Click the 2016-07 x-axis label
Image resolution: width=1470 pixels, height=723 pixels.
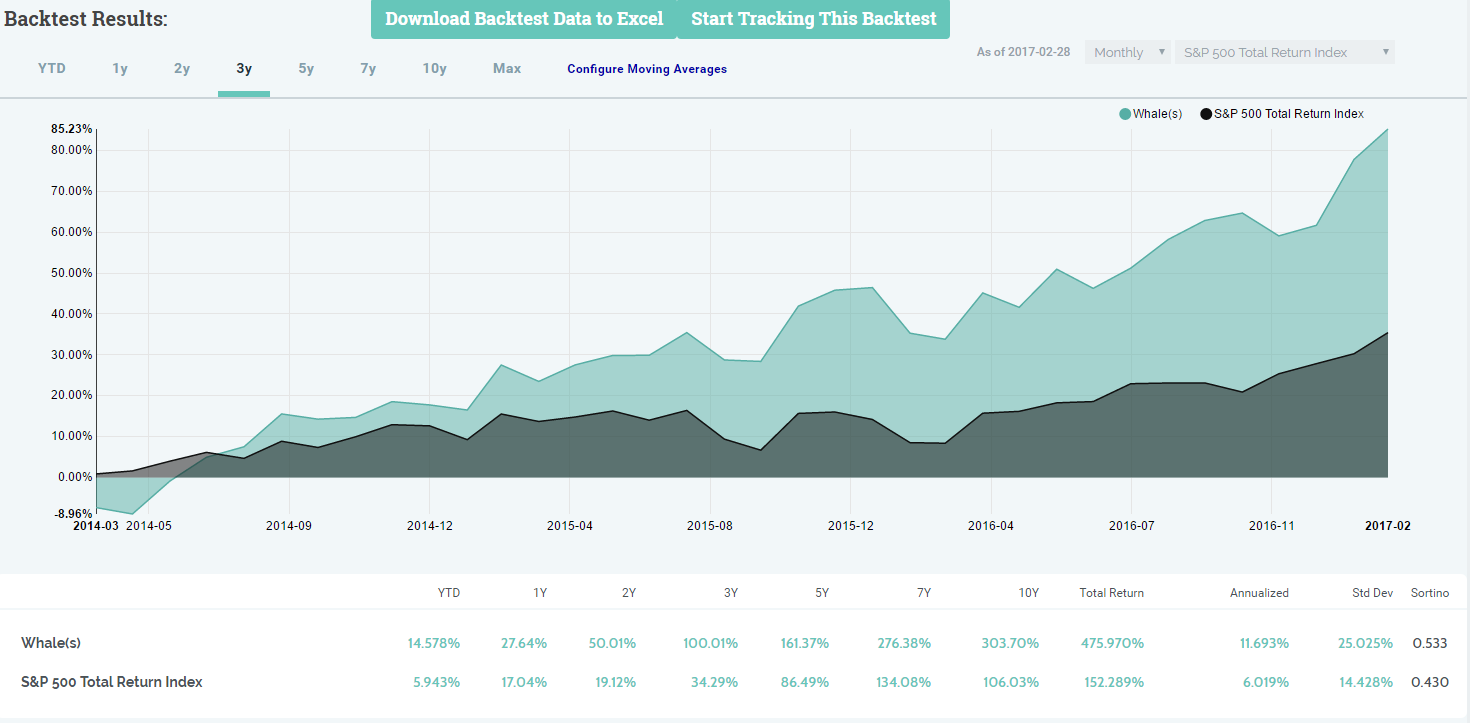pos(1131,525)
